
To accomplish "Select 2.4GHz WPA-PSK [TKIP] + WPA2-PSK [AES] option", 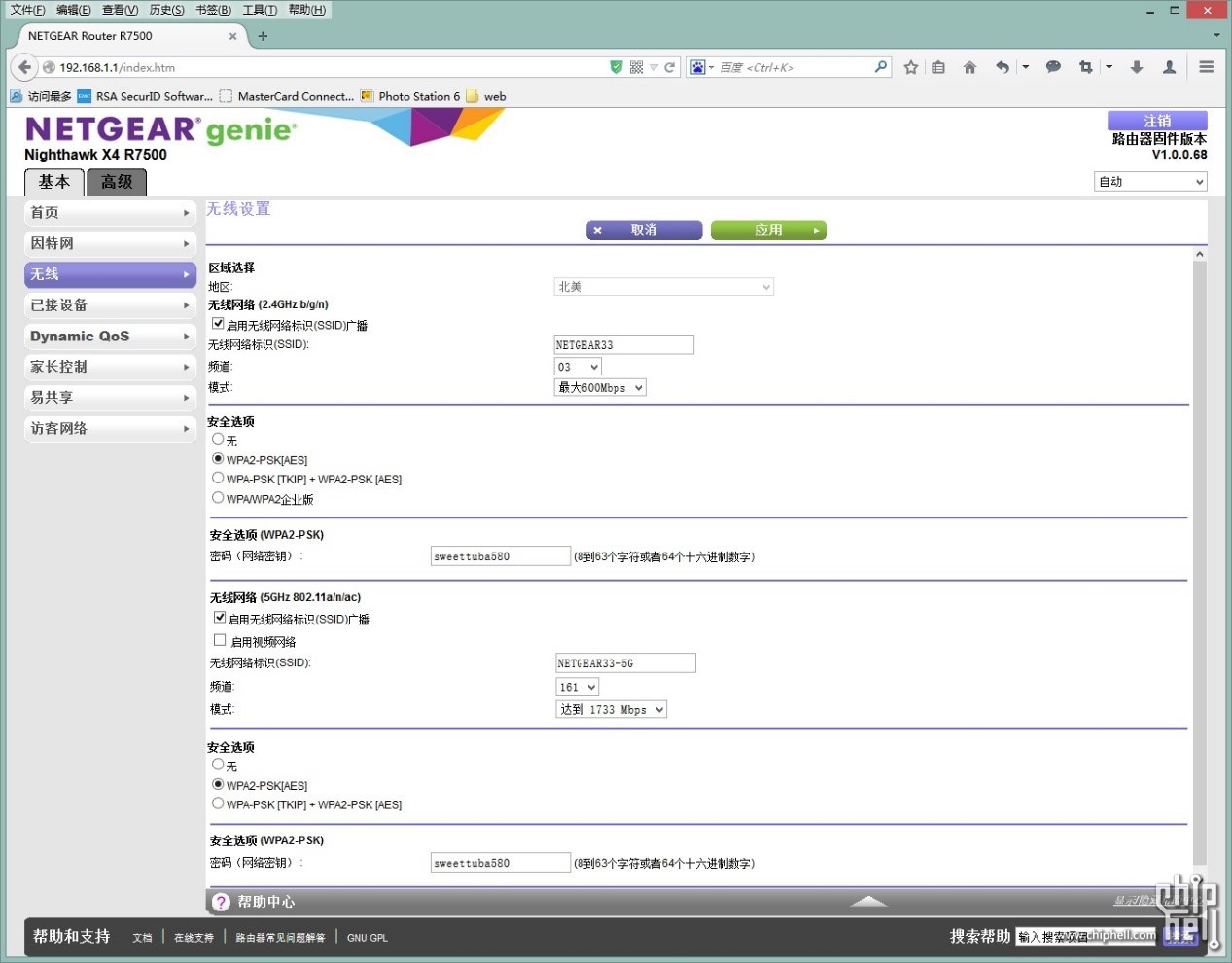I will click(x=218, y=478).
